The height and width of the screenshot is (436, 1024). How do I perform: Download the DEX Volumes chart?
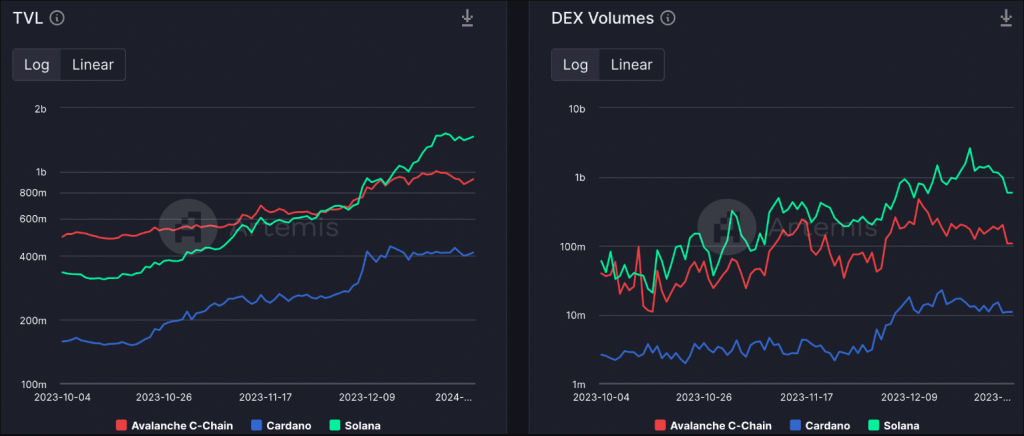point(1006,18)
